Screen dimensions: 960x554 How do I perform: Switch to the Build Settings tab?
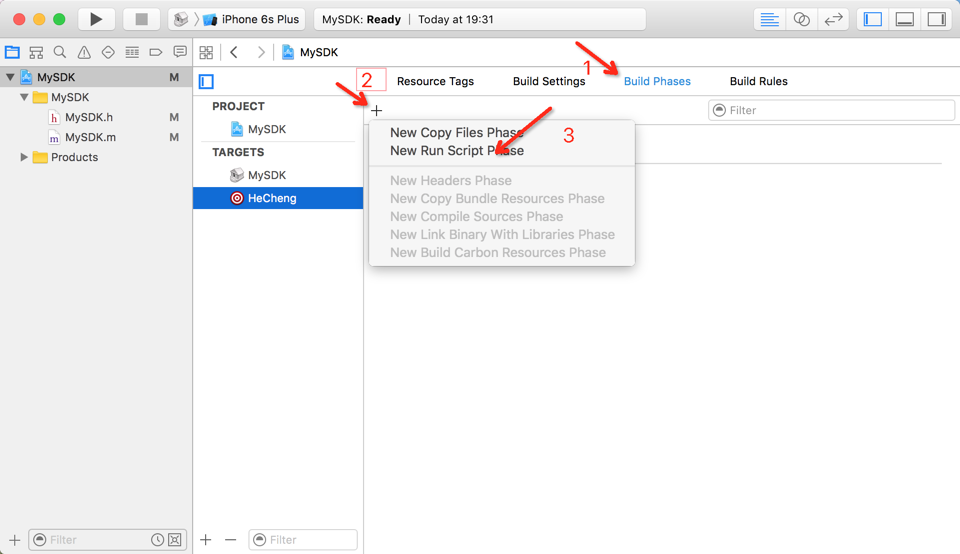549,81
